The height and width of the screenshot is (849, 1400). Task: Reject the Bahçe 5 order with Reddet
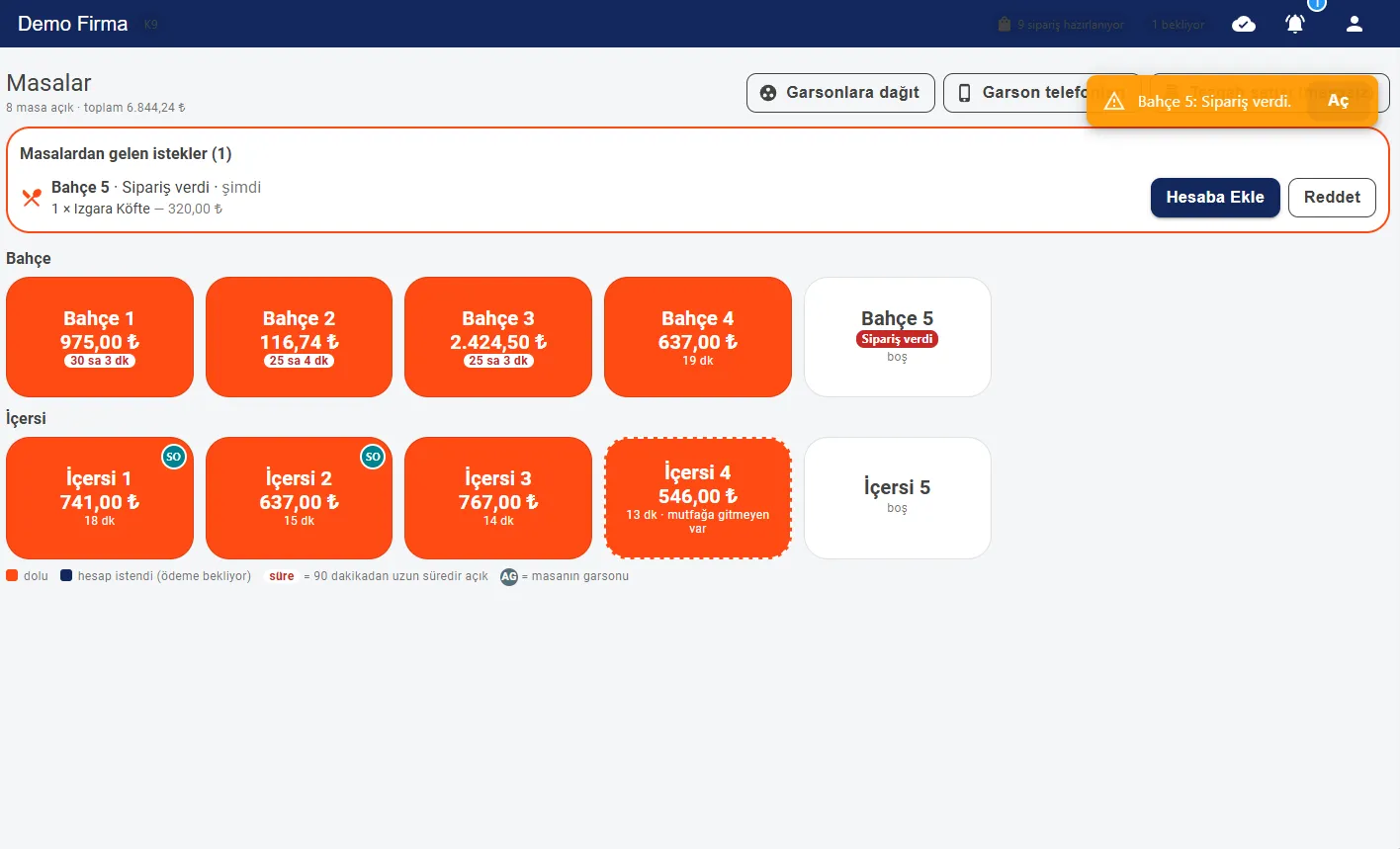[x=1332, y=198]
